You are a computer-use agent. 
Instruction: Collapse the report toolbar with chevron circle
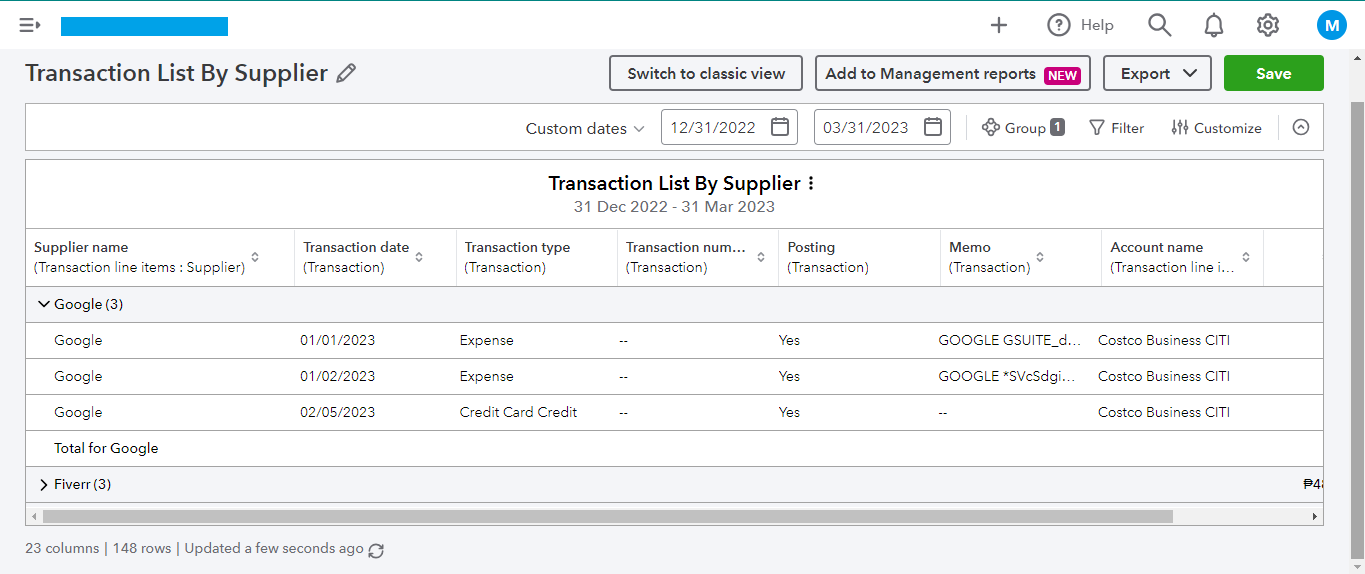pyautogui.click(x=1301, y=127)
